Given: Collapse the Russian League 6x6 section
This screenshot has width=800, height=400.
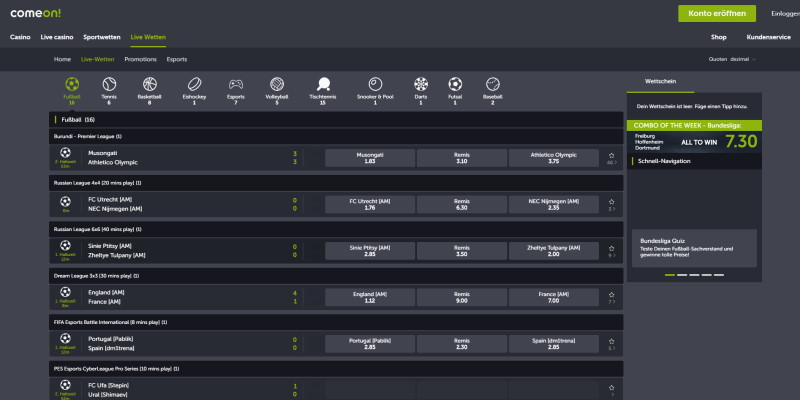Looking at the screenshot, I should 336,229.
